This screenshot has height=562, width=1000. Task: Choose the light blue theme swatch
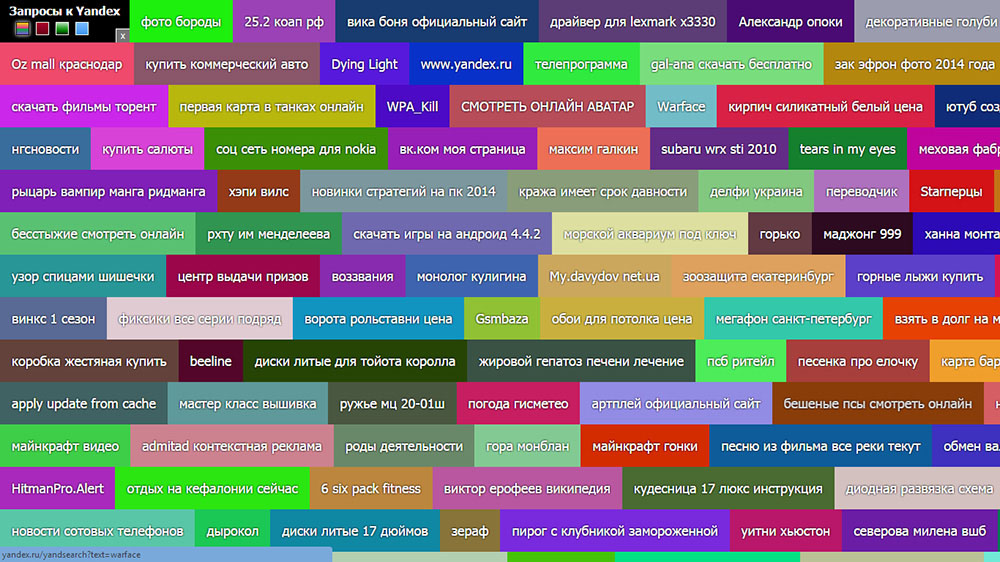pos(82,29)
